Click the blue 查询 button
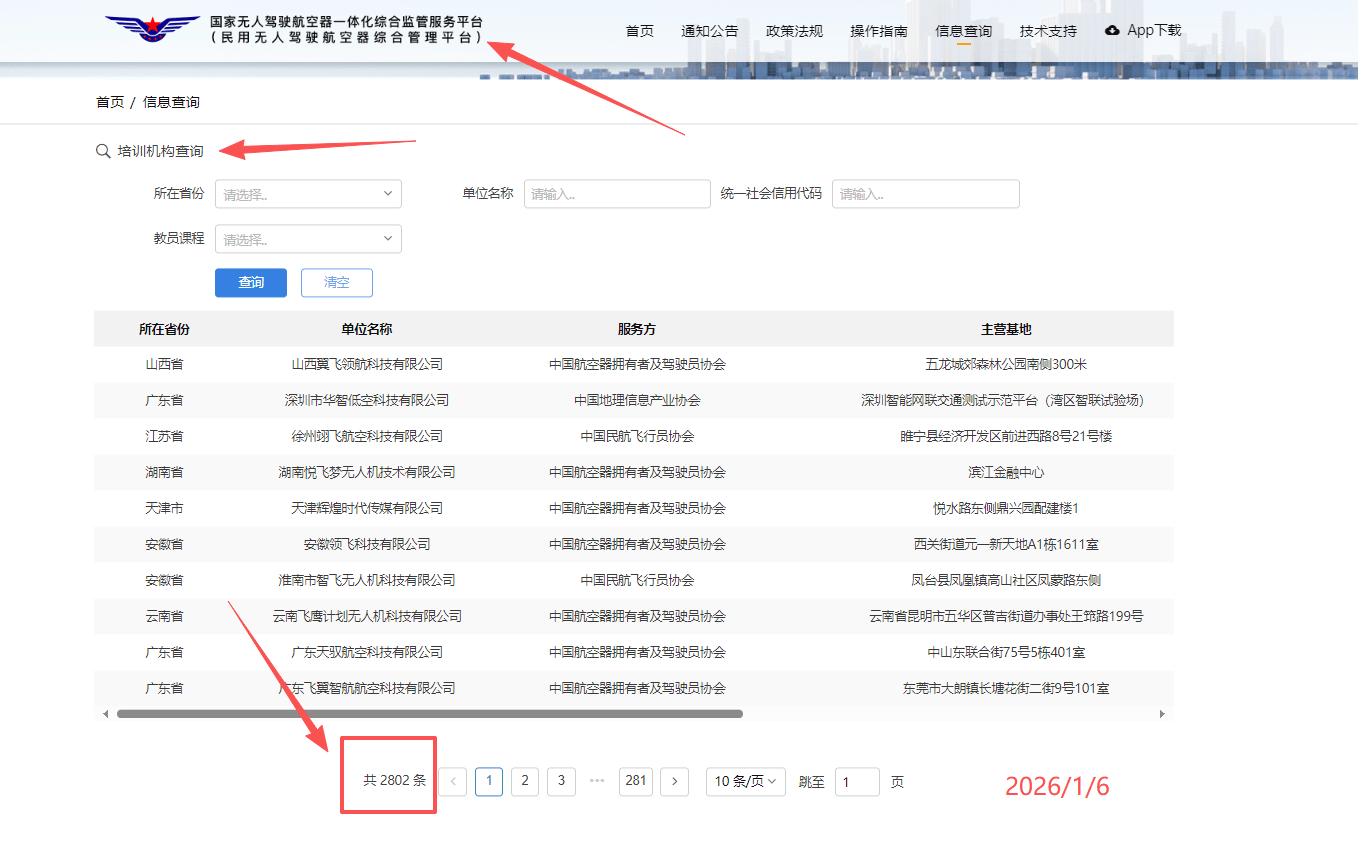The image size is (1358, 841). coord(250,283)
